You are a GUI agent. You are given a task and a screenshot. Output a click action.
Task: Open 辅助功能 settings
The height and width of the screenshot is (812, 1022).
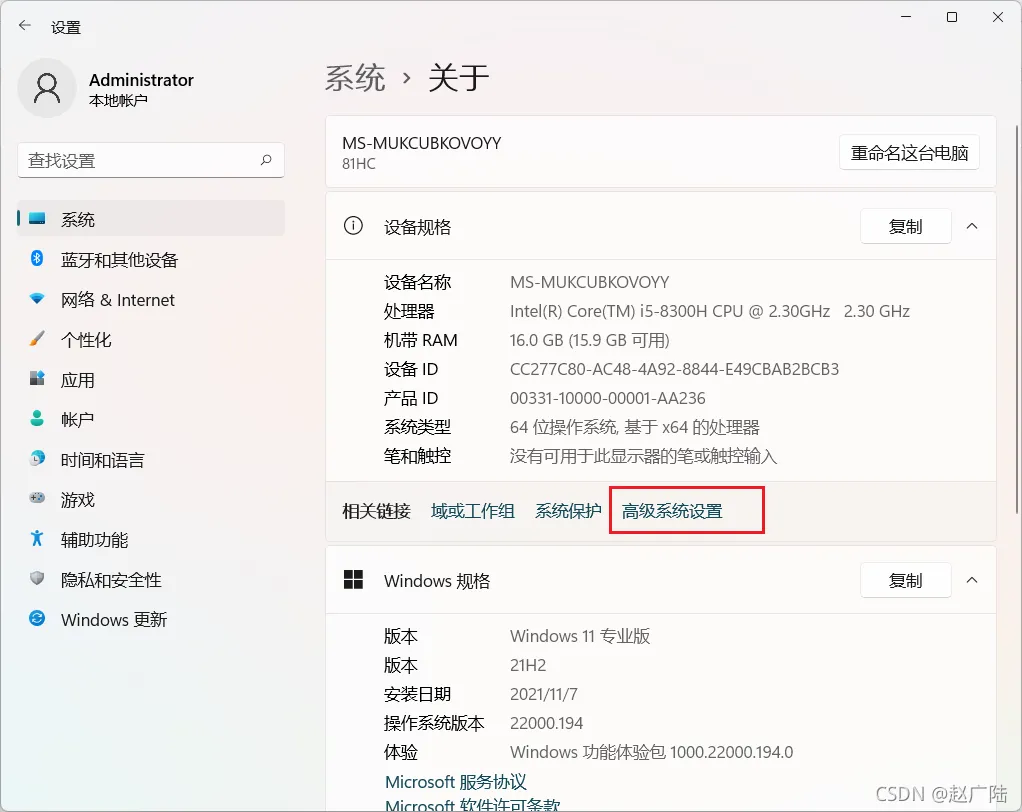point(151,539)
